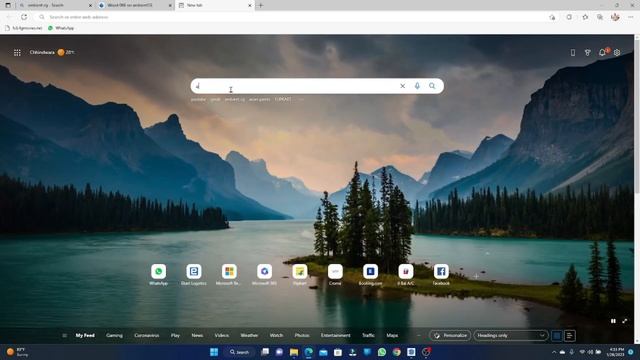Open the mobile phone icon on page
640x360 pixels.
point(573,52)
